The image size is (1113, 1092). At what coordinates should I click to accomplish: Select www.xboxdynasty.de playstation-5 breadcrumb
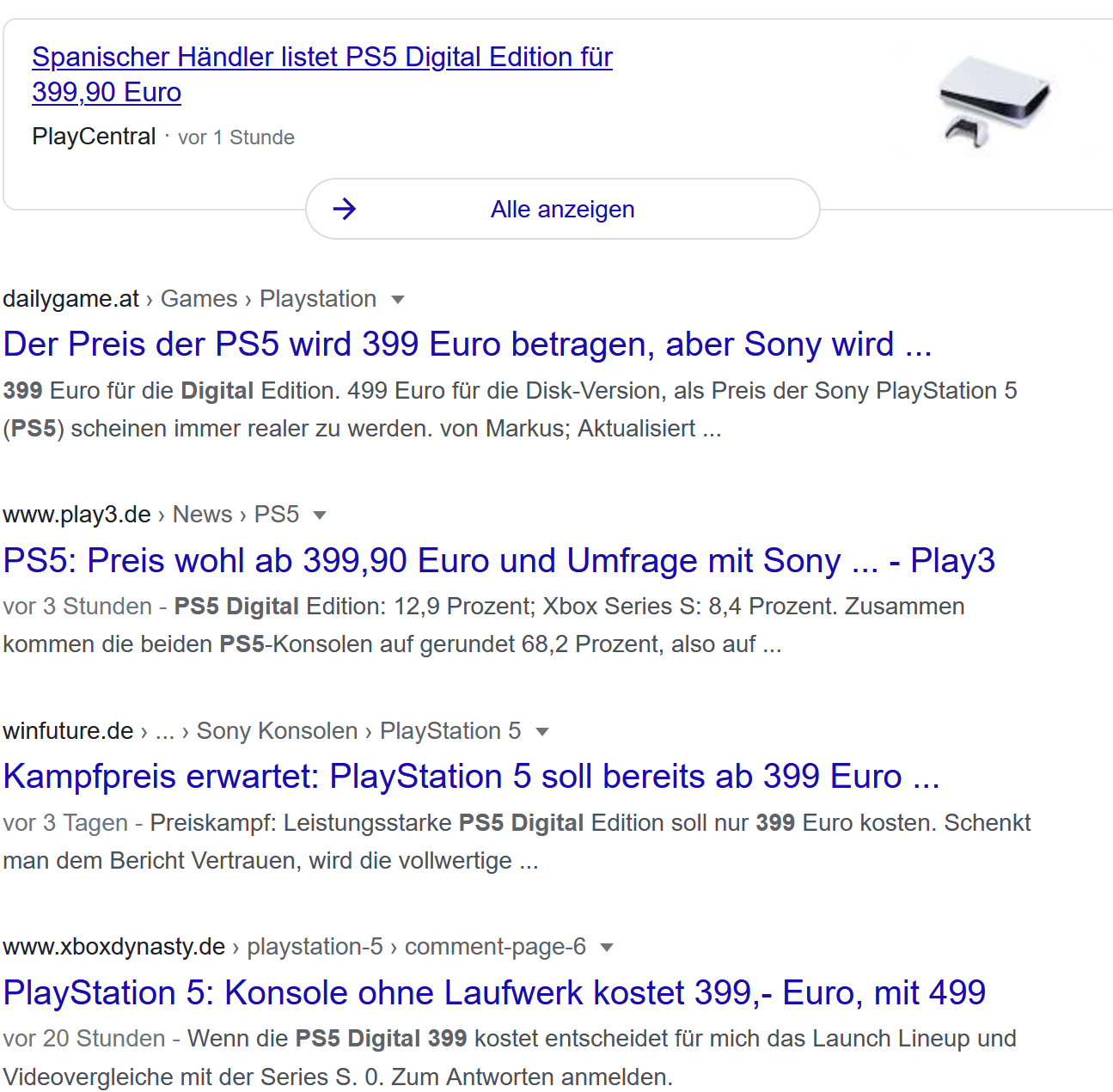click(x=295, y=947)
